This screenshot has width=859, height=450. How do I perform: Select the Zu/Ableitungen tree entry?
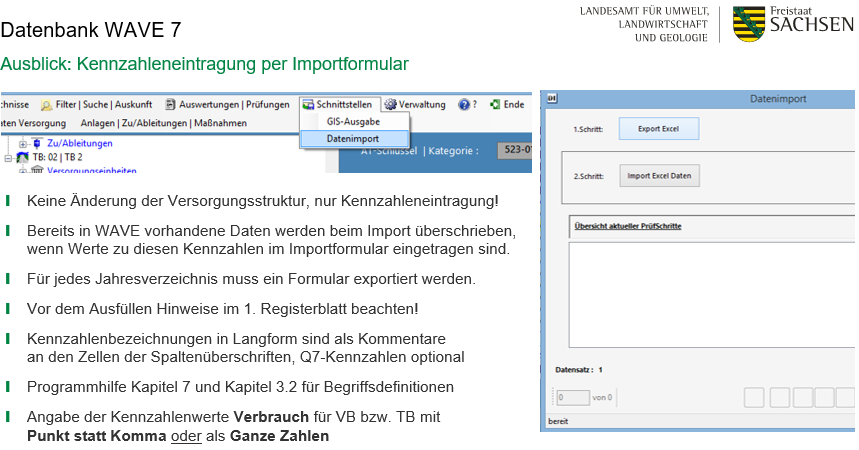pos(79,143)
